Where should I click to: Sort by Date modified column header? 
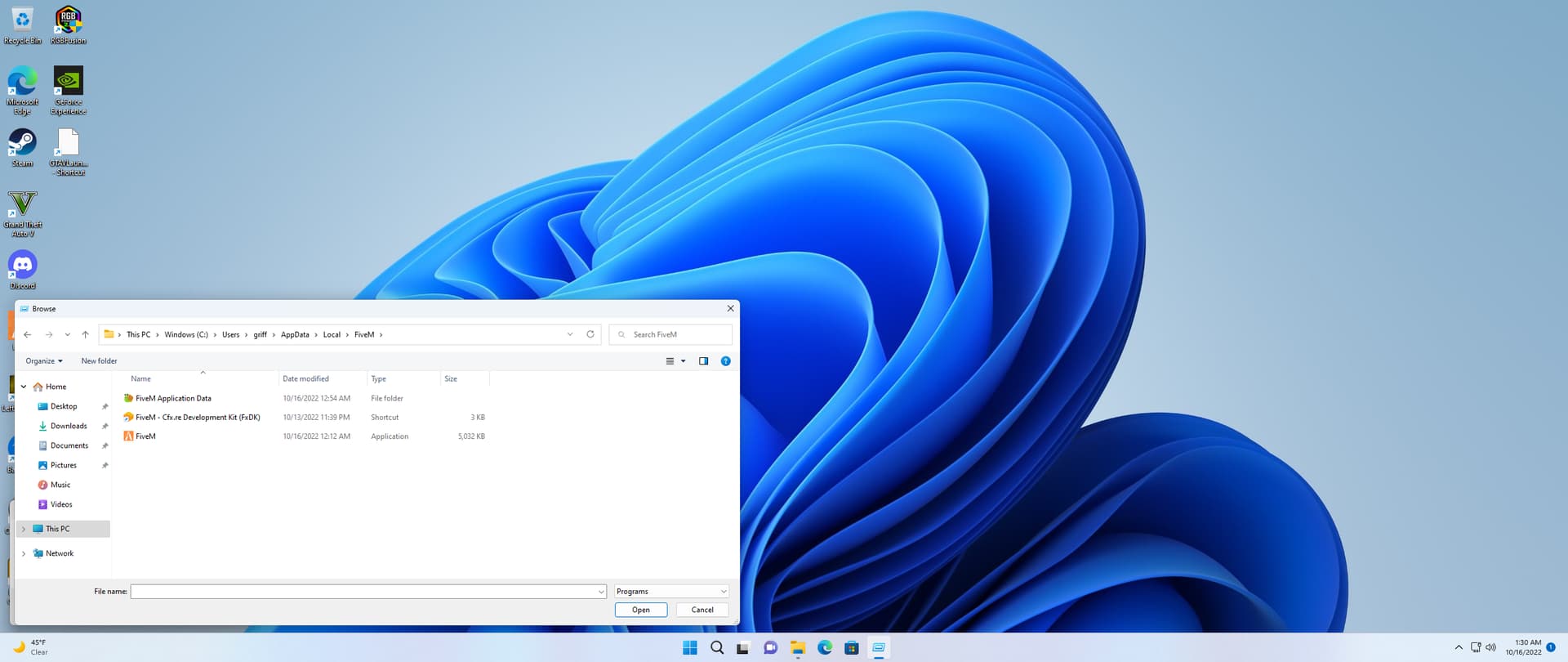pyautogui.click(x=306, y=379)
